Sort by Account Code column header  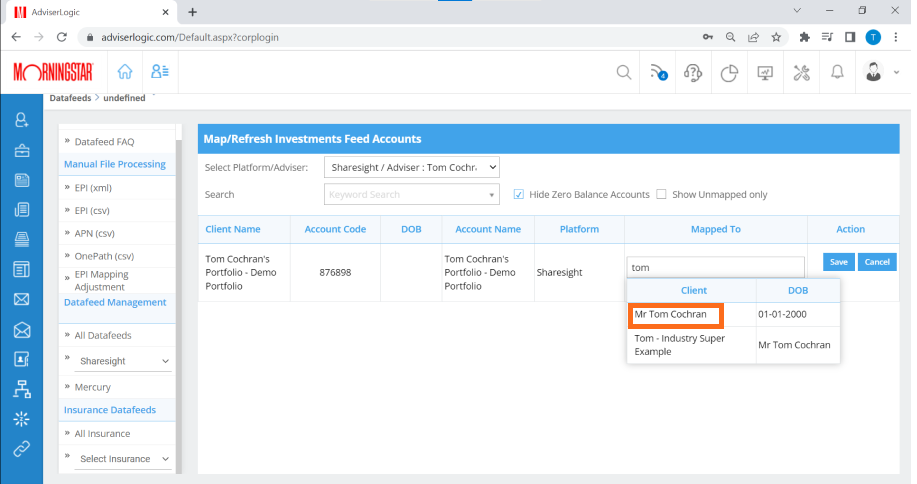click(335, 229)
